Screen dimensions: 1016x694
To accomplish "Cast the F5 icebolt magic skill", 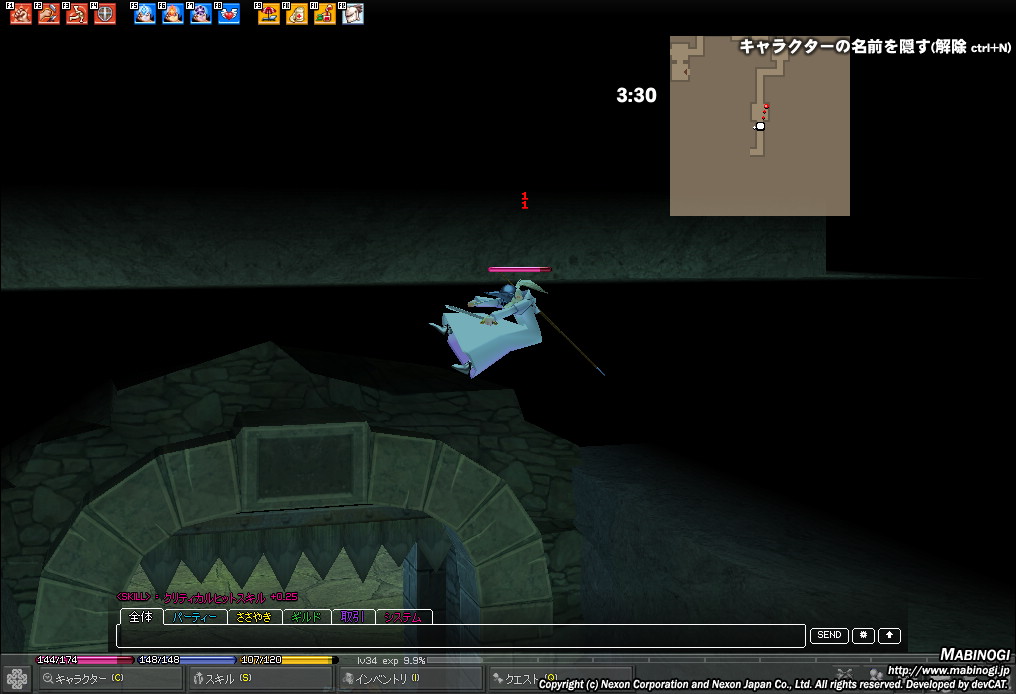I will pos(145,14).
